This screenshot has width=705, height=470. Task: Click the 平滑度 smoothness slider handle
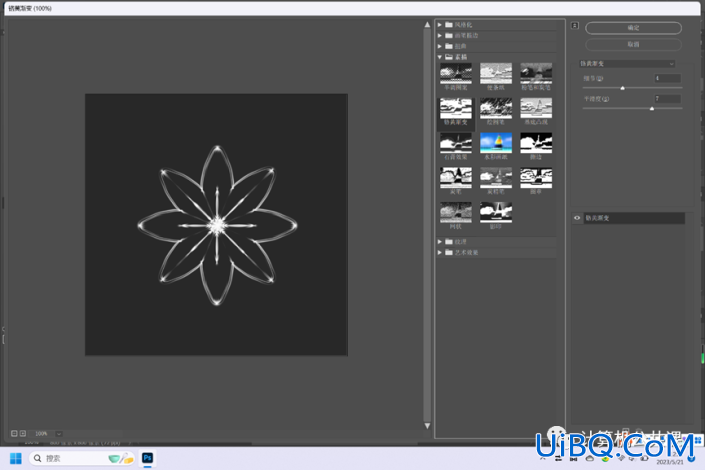tap(652, 108)
